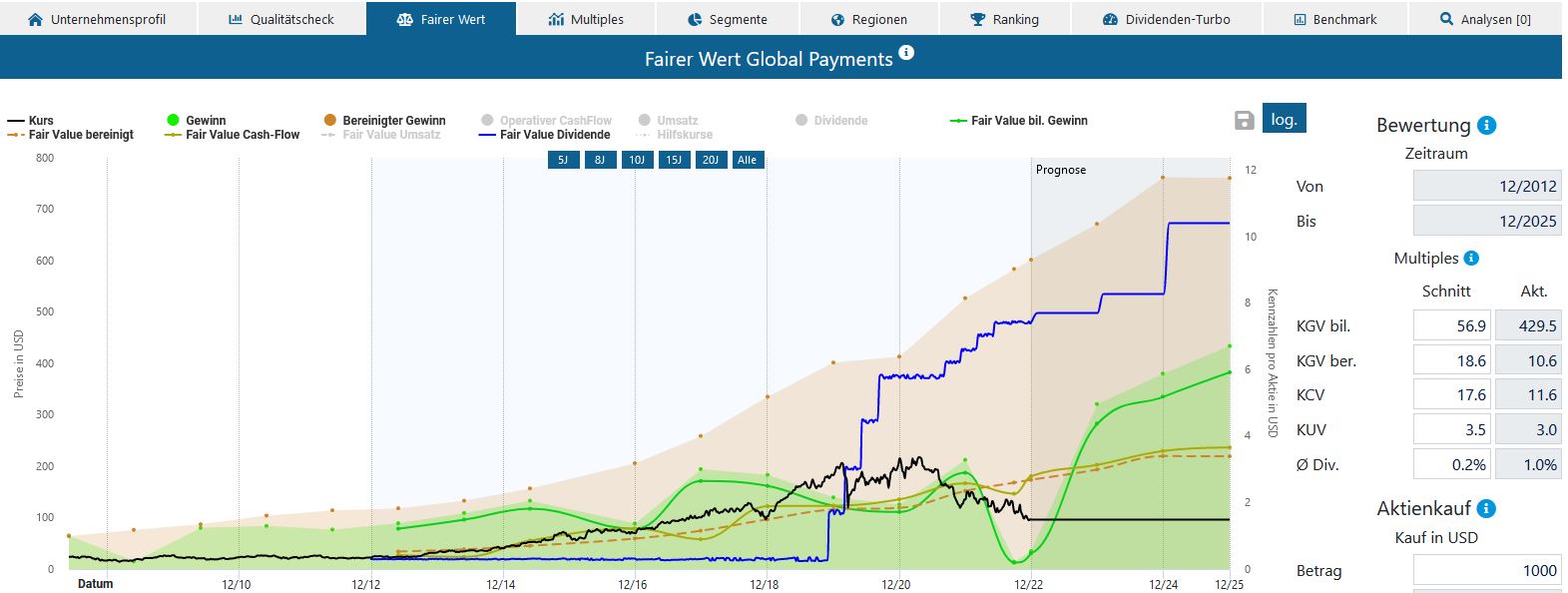1568x593 pixels.
Task: Toggle Fair Value bereinigt line
Action: (70, 134)
